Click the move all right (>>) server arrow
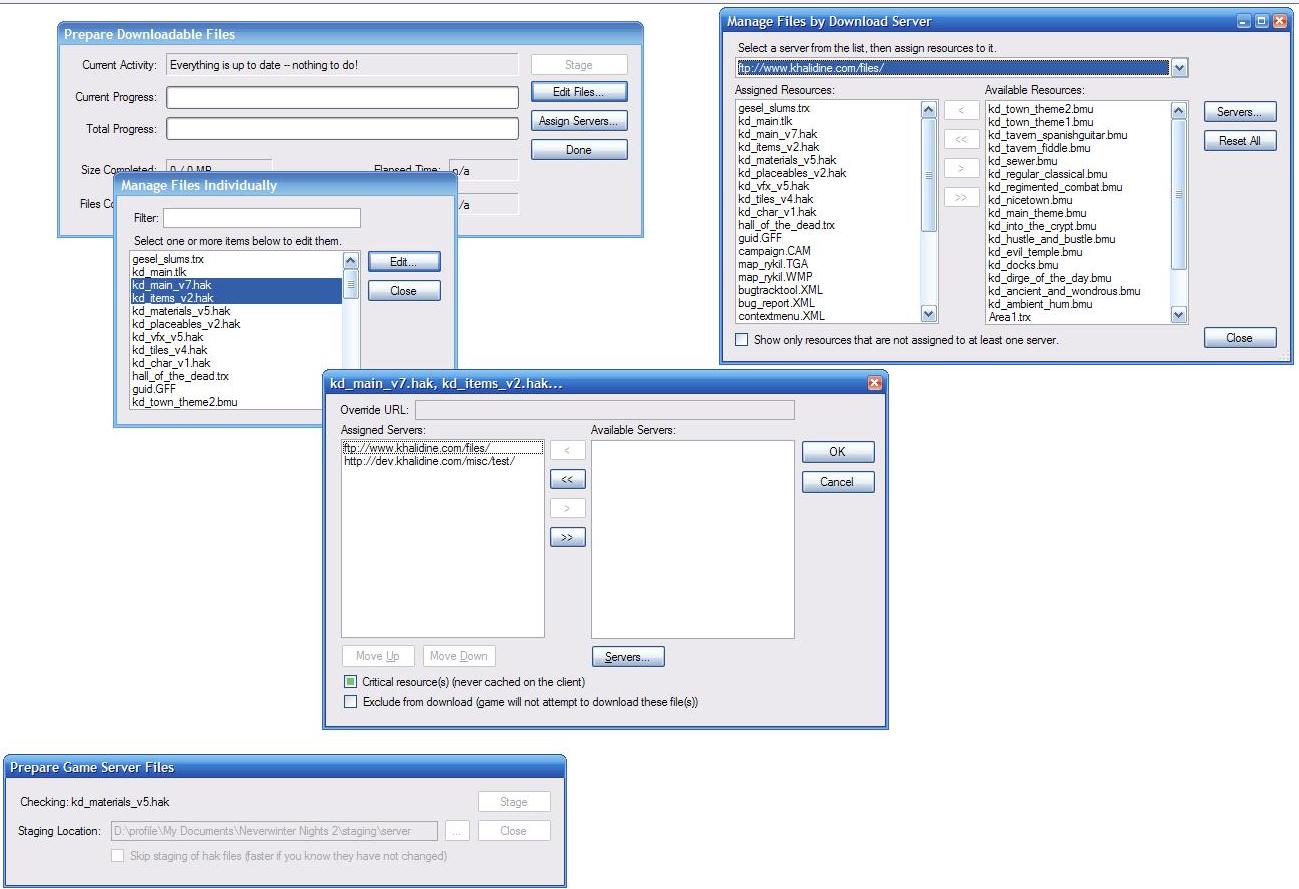The image size is (1299, 889). [x=567, y=538]
